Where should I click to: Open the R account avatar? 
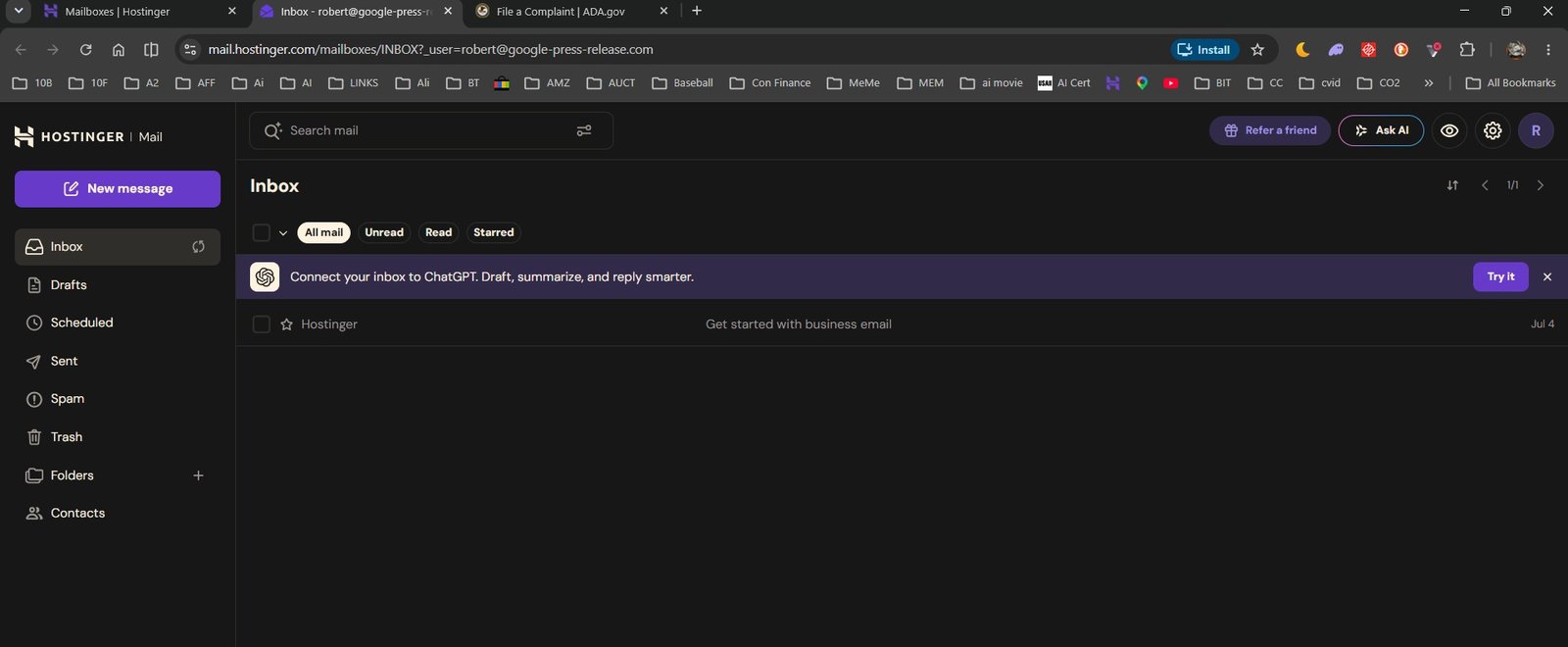pyautogui.click(x=1536, y=130)
